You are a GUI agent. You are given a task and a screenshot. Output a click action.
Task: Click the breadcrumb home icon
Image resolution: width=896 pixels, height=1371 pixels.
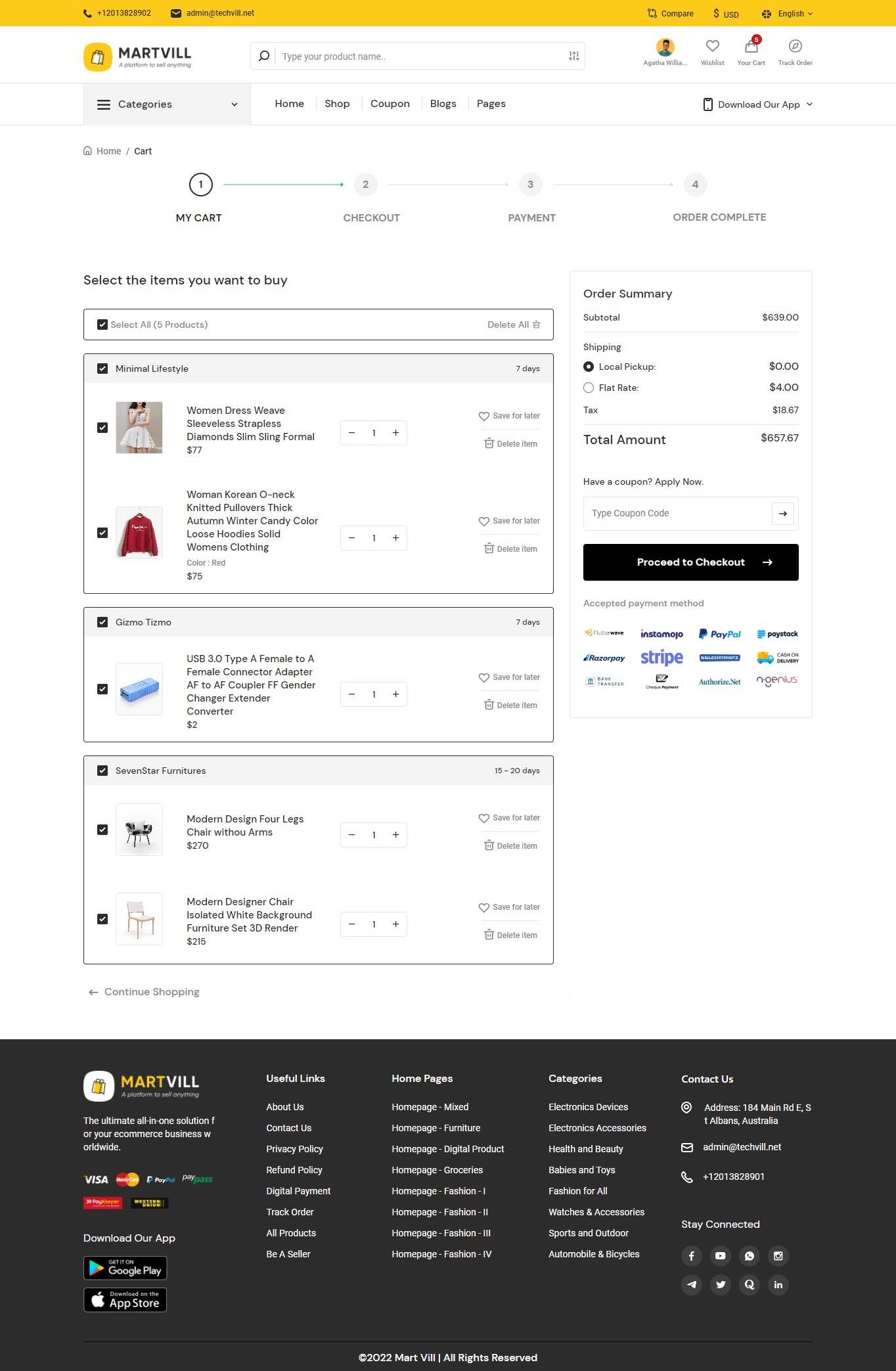coord(87,150)
